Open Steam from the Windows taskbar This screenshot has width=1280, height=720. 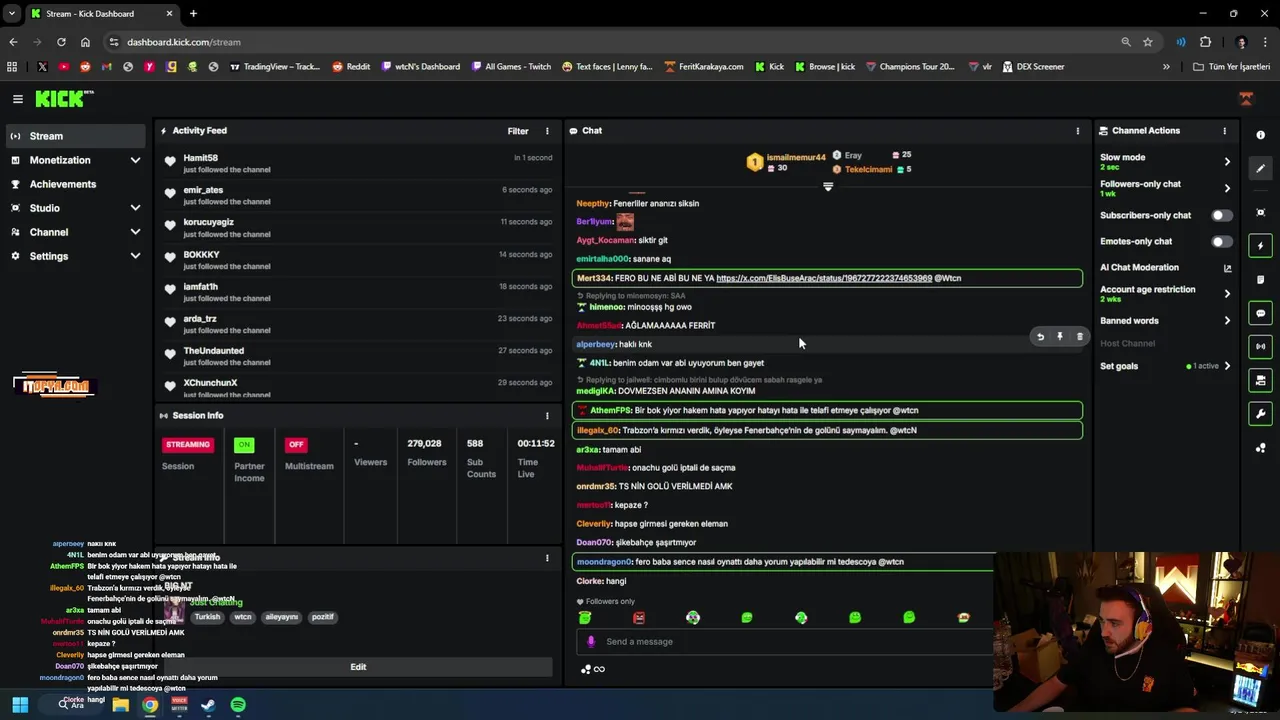coord(208,705)
